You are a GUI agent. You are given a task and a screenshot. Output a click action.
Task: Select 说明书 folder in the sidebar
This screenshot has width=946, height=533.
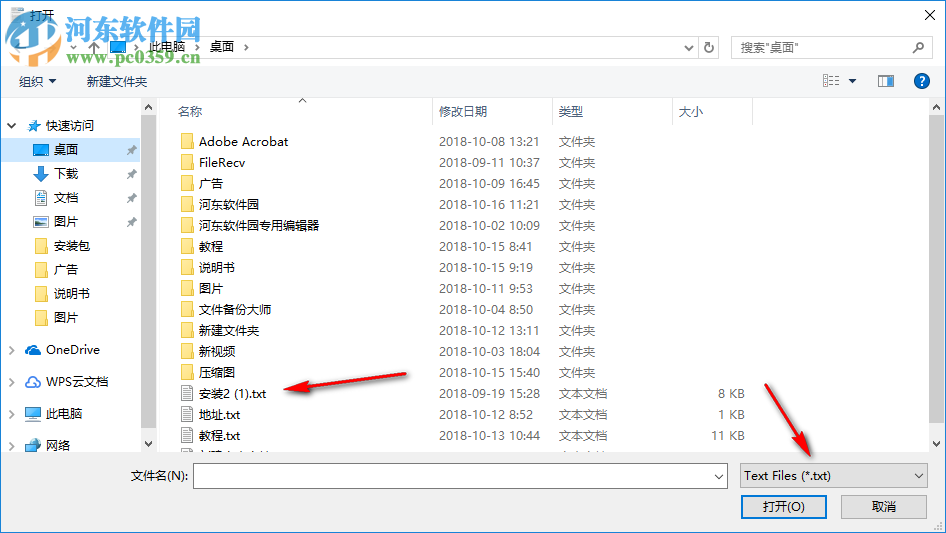72,294
